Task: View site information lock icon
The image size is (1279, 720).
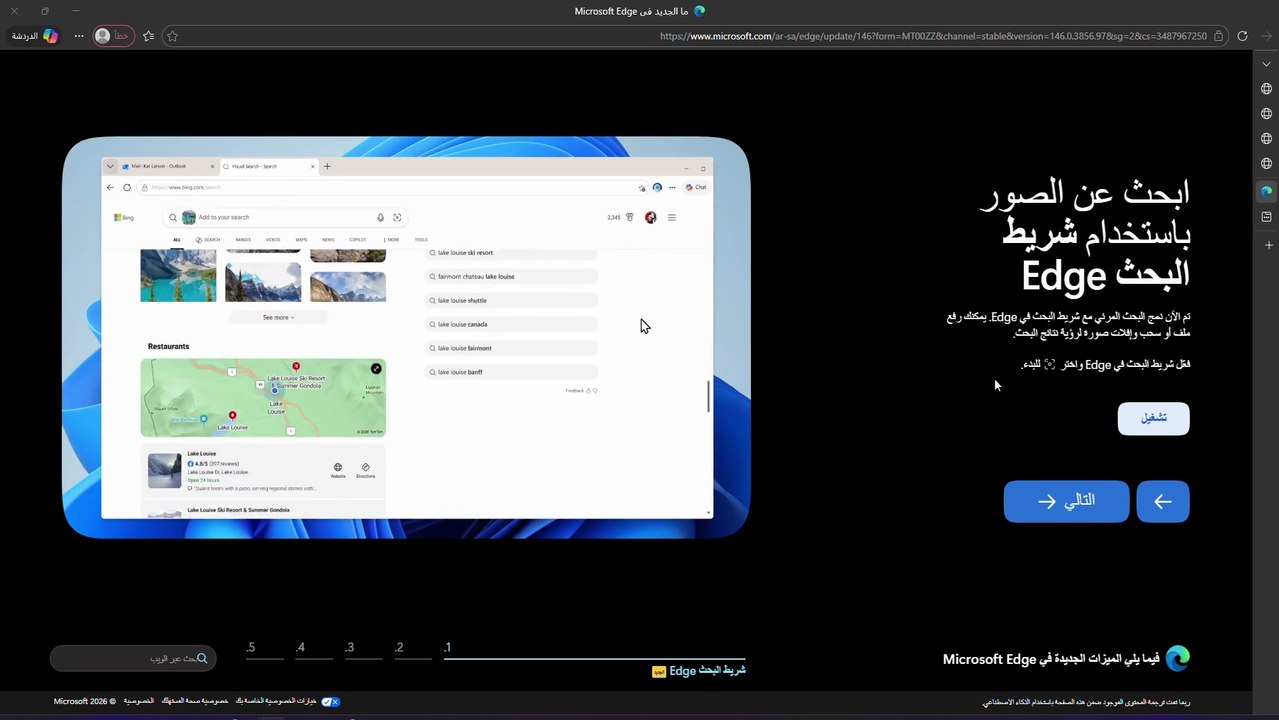Action: pos(1218,36)
